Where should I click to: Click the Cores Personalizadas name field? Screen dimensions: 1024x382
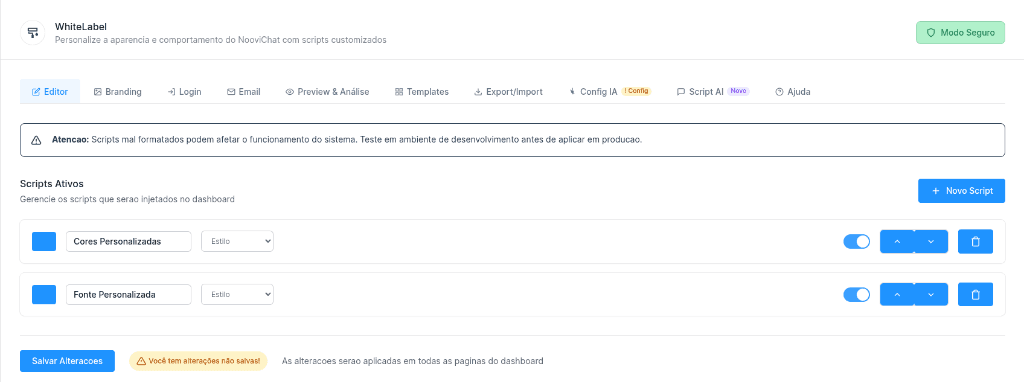click(x=129, y=241)
